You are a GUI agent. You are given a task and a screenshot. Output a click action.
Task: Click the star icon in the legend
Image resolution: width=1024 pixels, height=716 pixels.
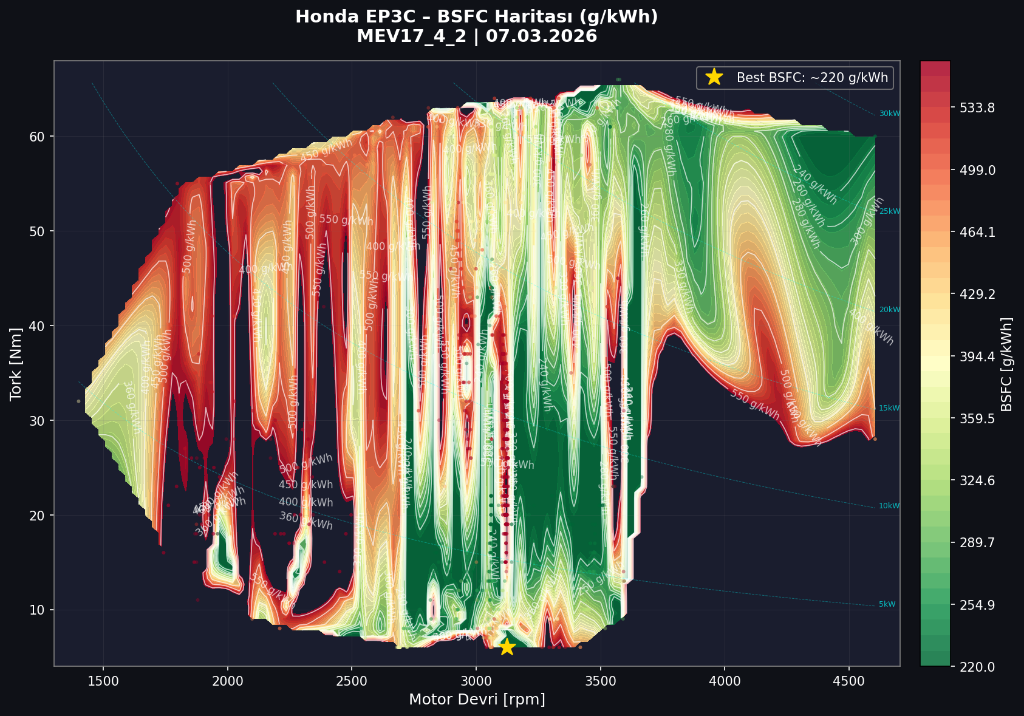point(714,77)
